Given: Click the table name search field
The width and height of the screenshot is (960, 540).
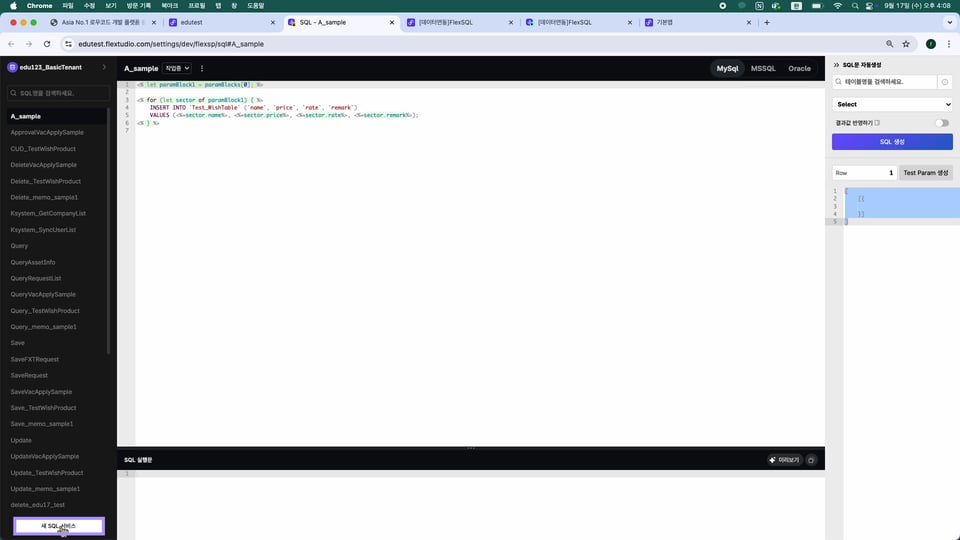Looking at the screenshot, I should (x=885, y=81).
